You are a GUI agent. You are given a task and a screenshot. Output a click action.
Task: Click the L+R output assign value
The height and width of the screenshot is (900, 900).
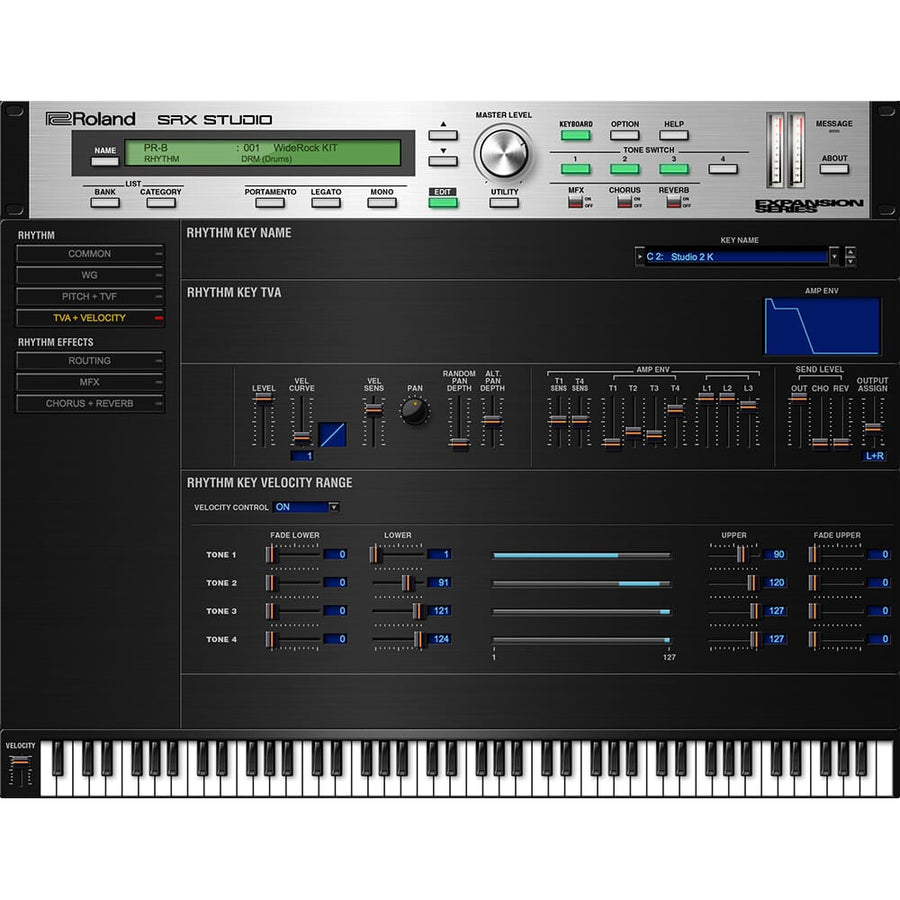tap(875, 456)
